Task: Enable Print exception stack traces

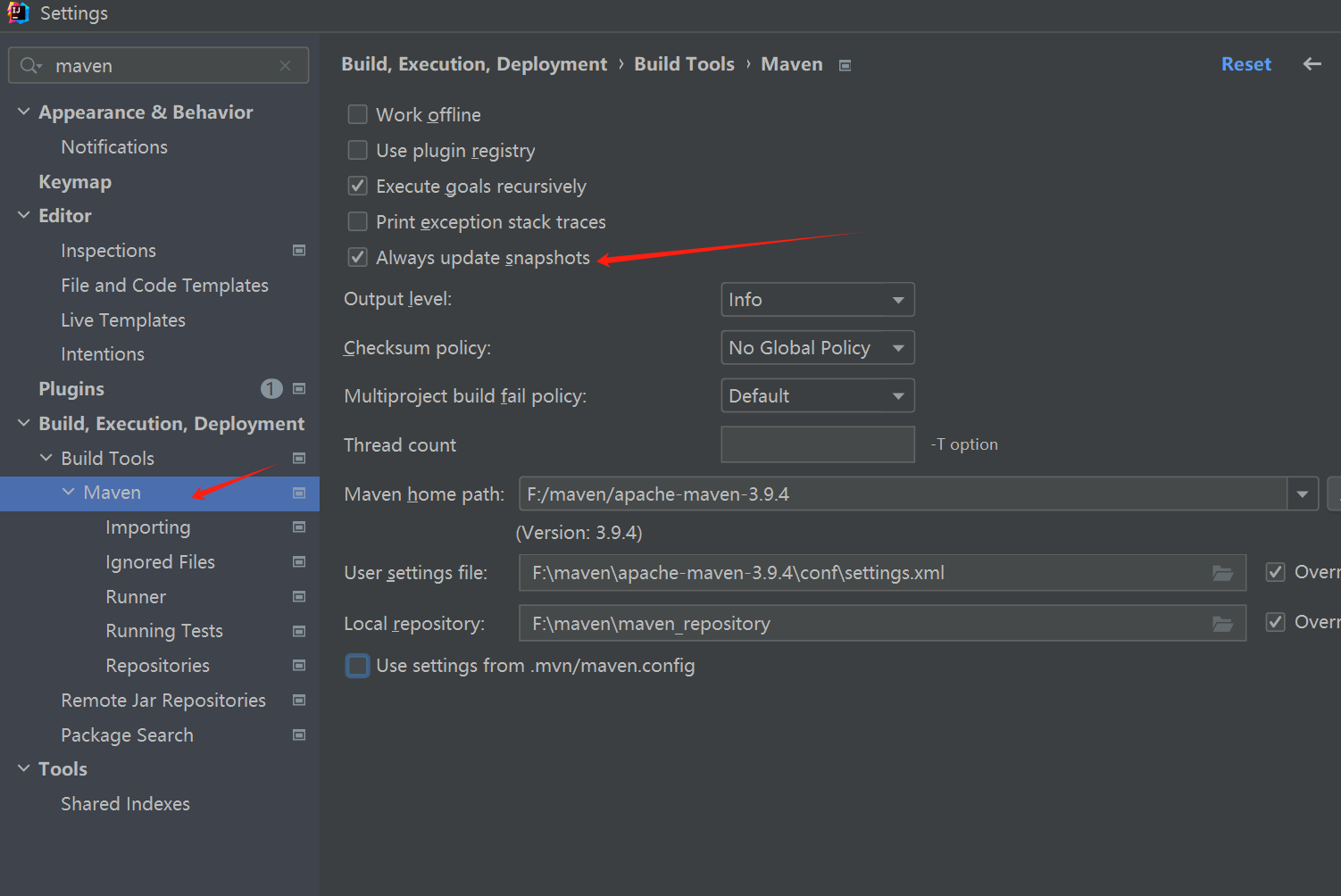Action: coord(357,221)
